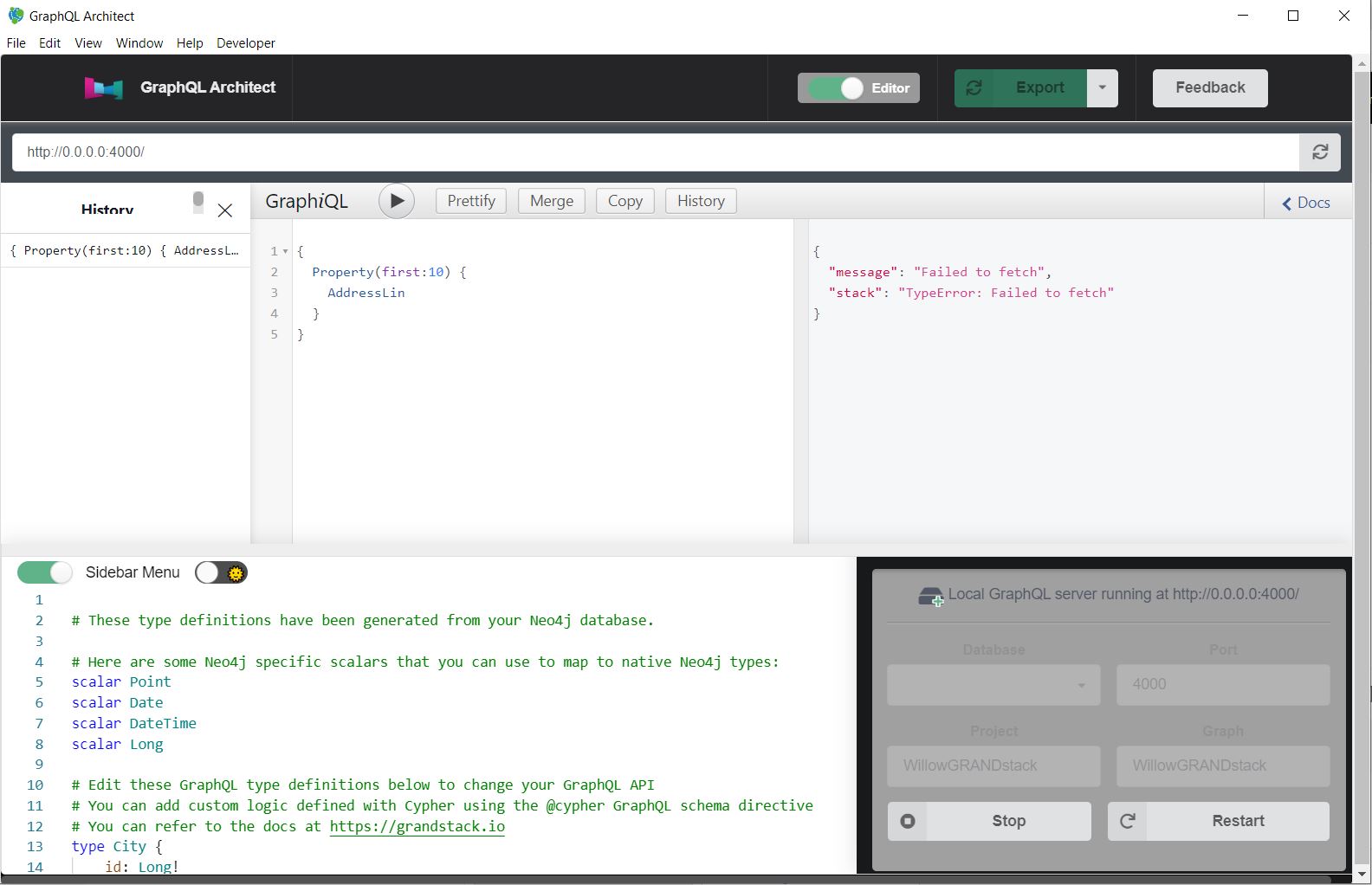This screenshot has height=885, width=1372.
Task: Click the Docs chevron arrow
Action: click(1287, 203)
